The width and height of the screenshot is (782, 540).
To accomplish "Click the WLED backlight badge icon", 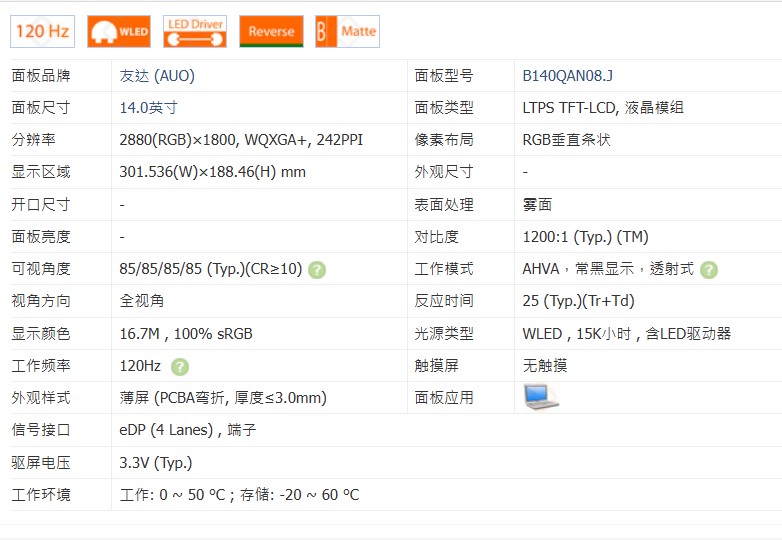I will tap(118, 31).
